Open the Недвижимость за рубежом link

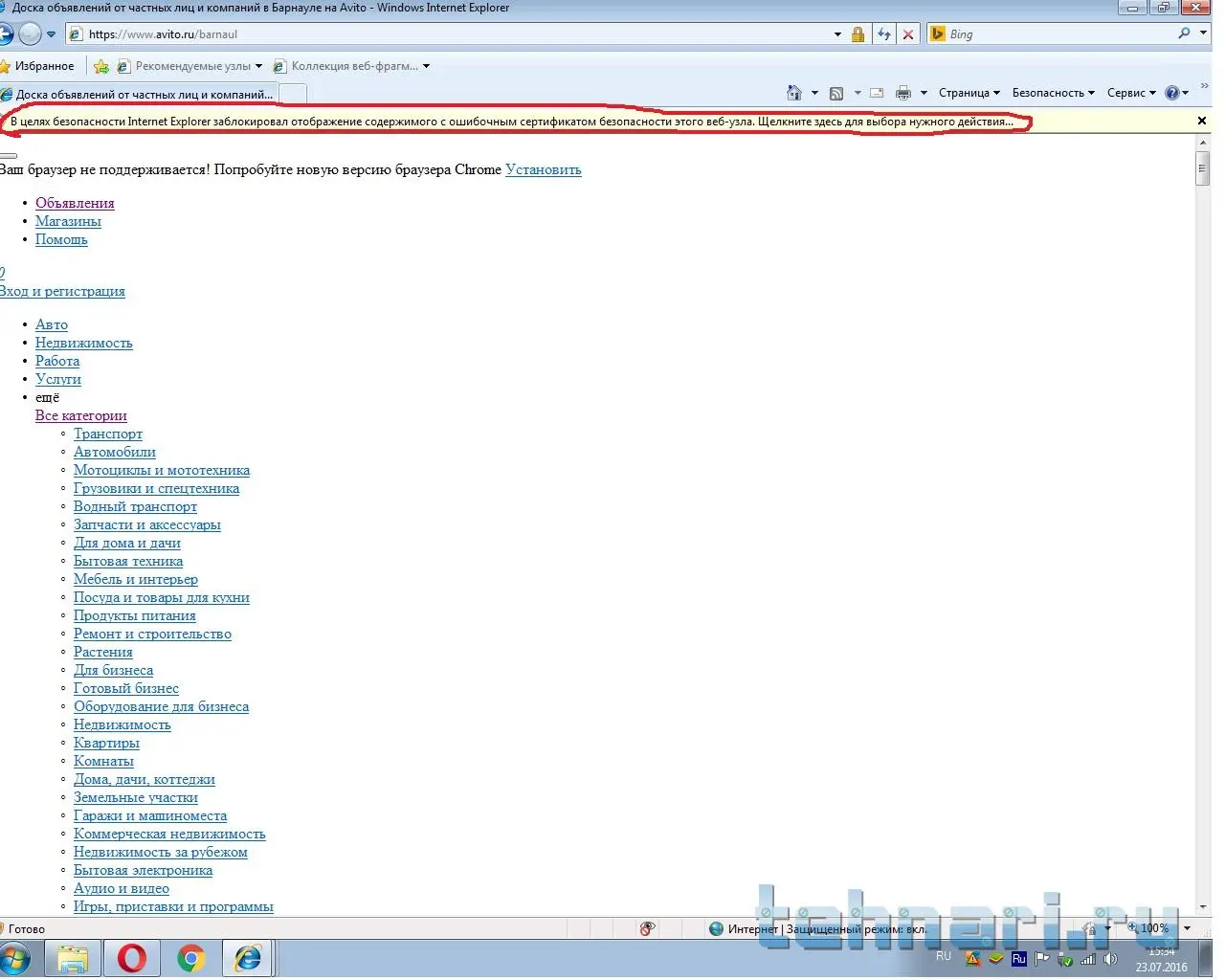point(161,852)
